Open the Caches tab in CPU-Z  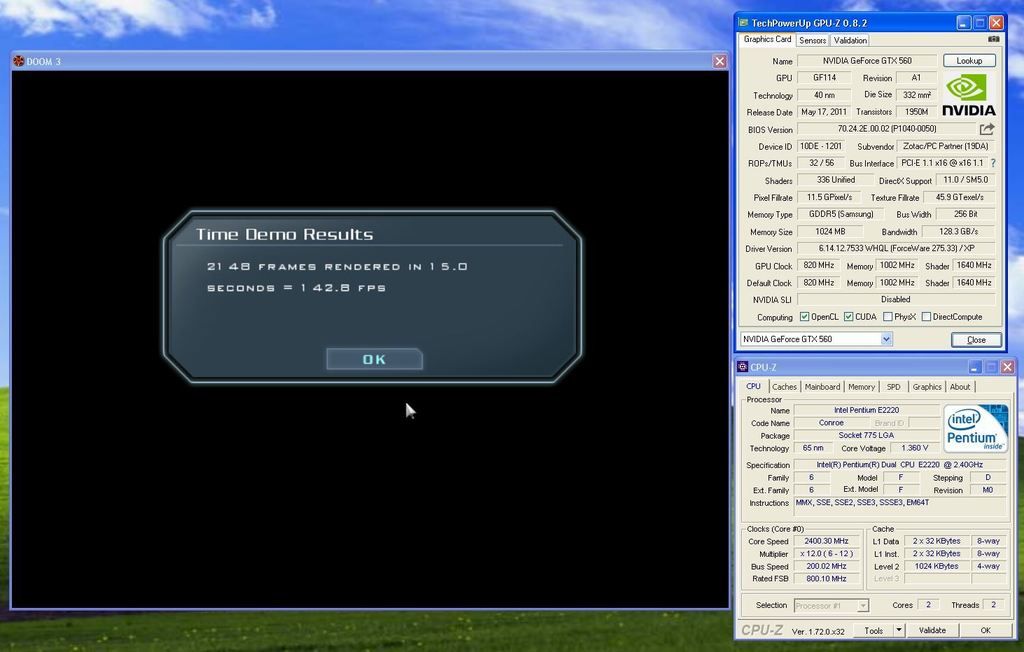coord(784,387)
